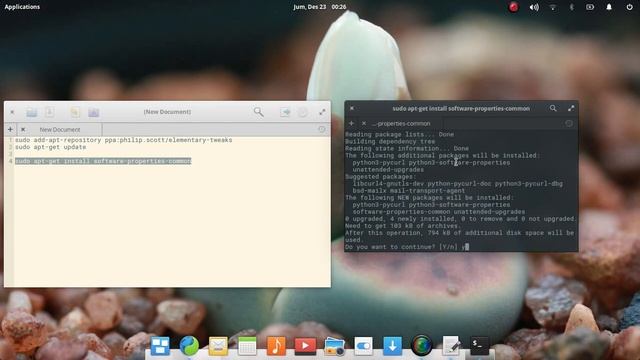640x360 pixels.
Task: Open the network indicator
Action: (x=553, y=7)
